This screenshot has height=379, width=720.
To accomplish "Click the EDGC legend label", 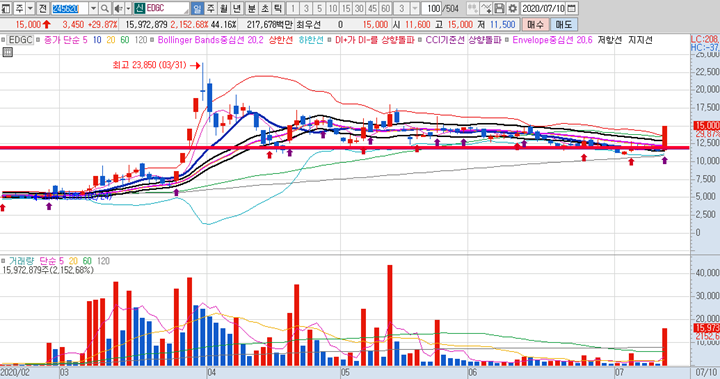I will point(21,40).
